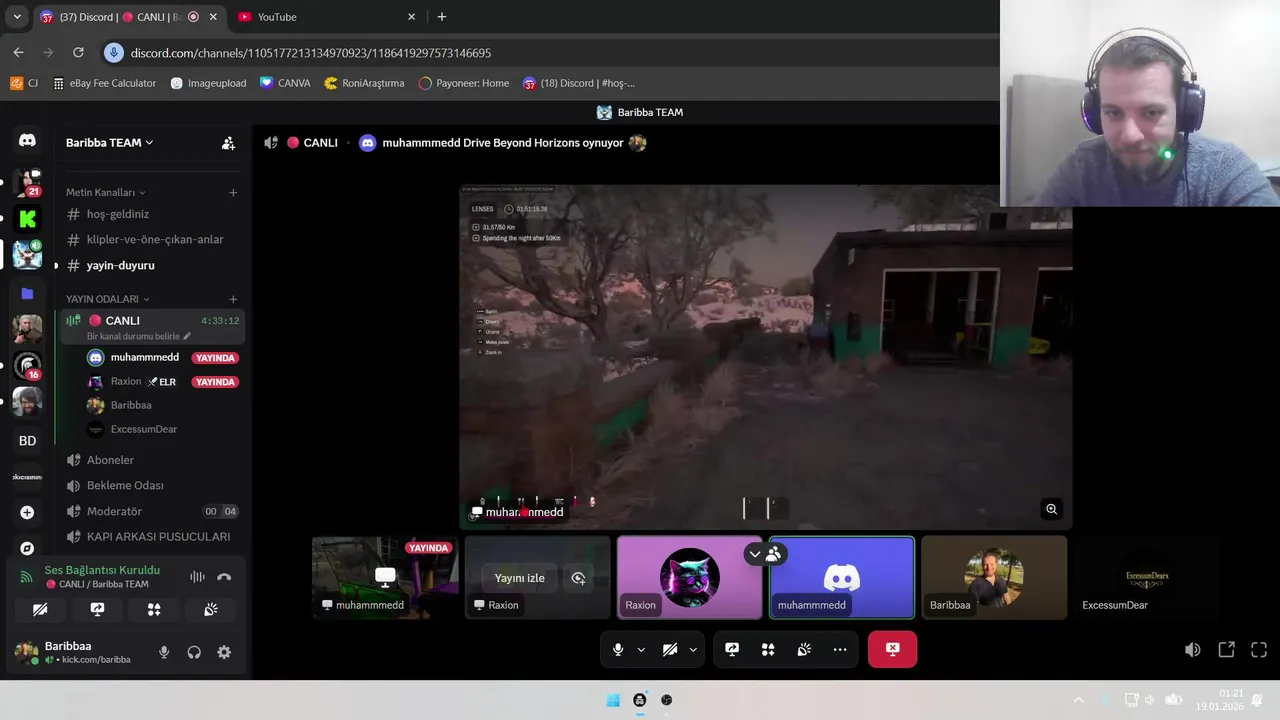
Task: Open the green Kick server icon
Action: [x=27, y=219]
